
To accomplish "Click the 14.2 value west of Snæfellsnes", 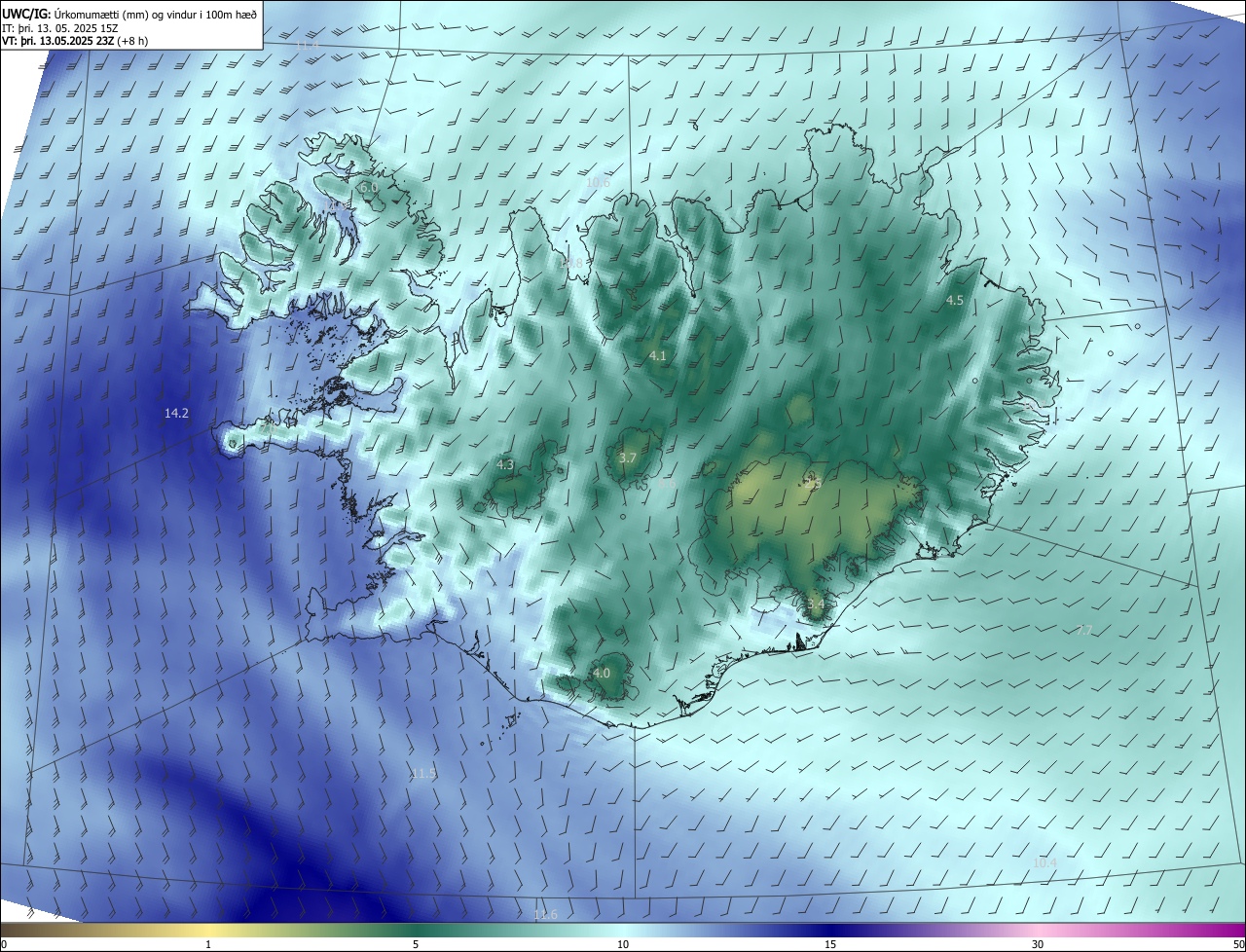I will [x=176, y=414].
